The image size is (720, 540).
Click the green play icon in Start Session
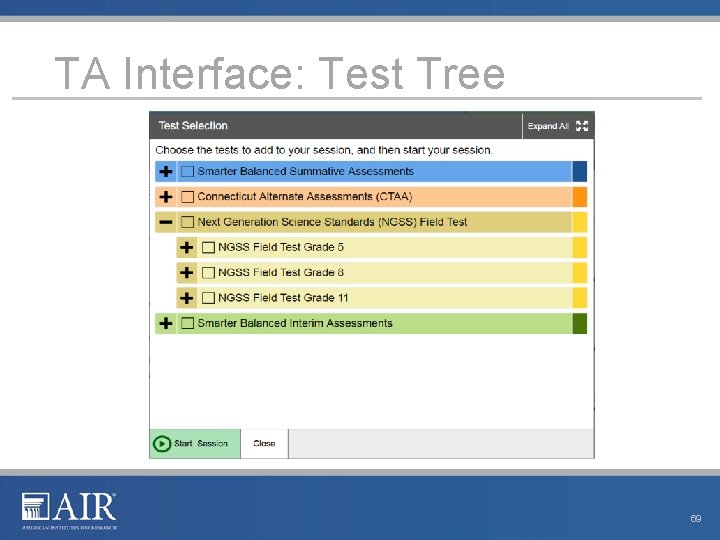pyautogui.click(x=162, y=444)
